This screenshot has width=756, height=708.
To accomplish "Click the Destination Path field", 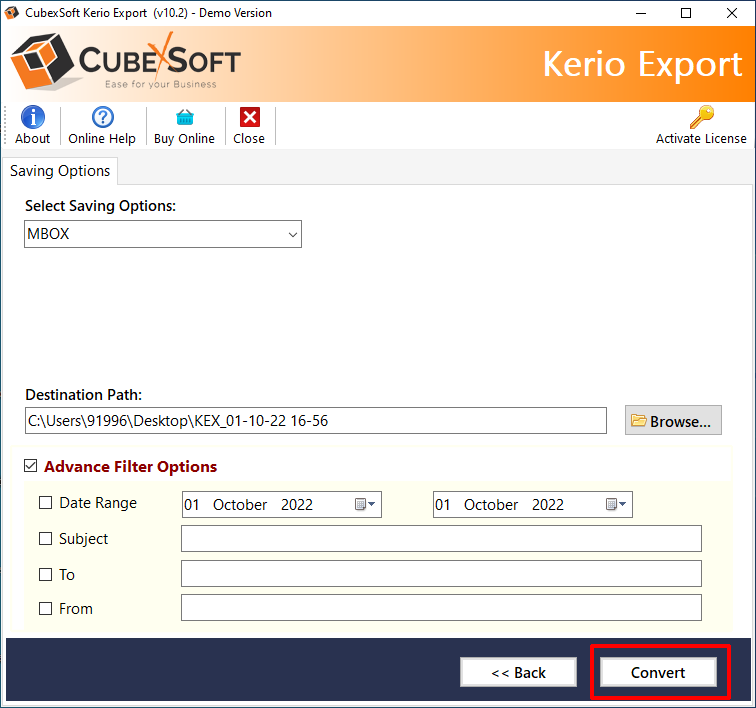I will (316, 421).
